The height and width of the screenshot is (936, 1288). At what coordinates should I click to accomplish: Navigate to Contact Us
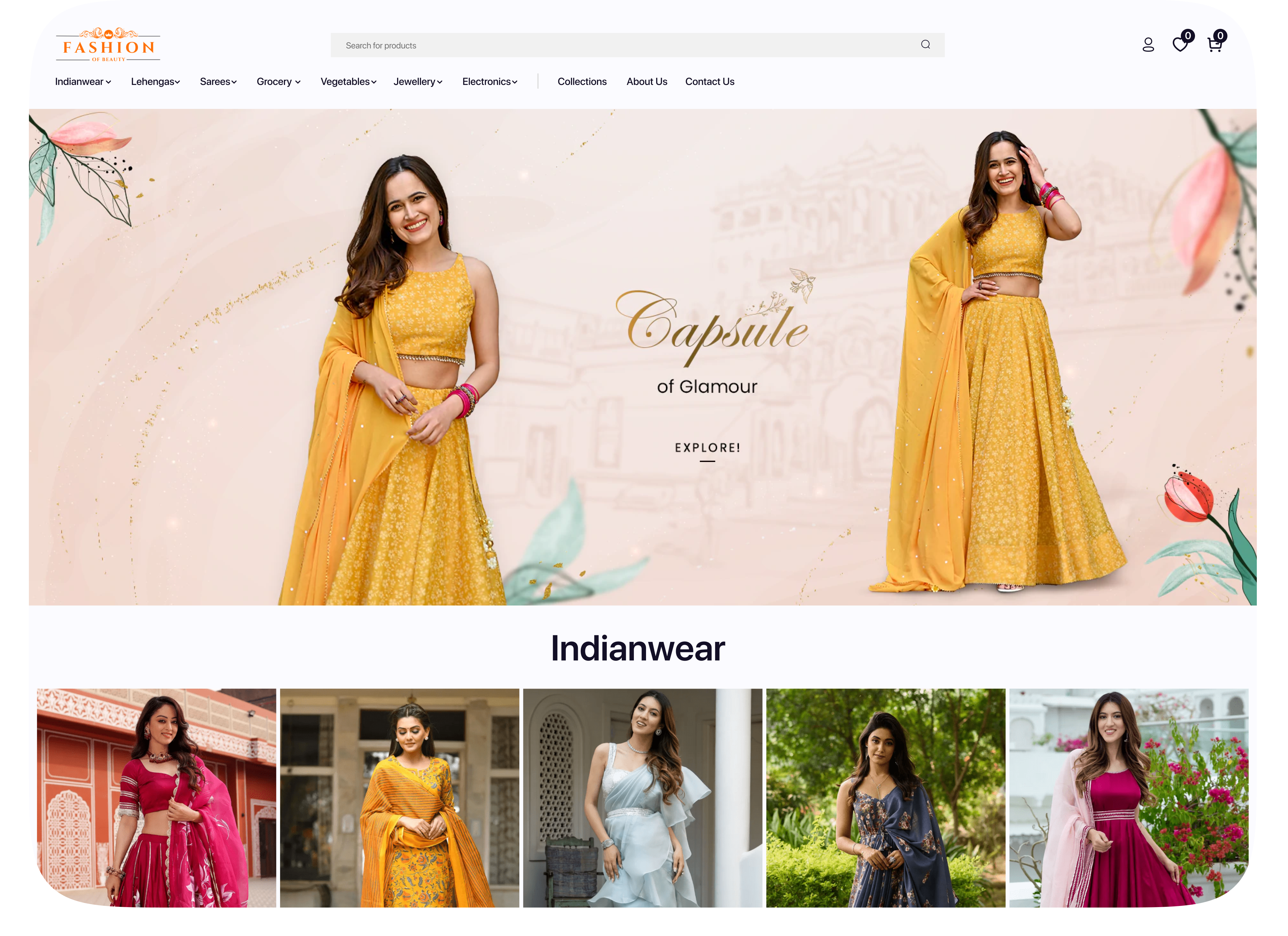[709, 82]
